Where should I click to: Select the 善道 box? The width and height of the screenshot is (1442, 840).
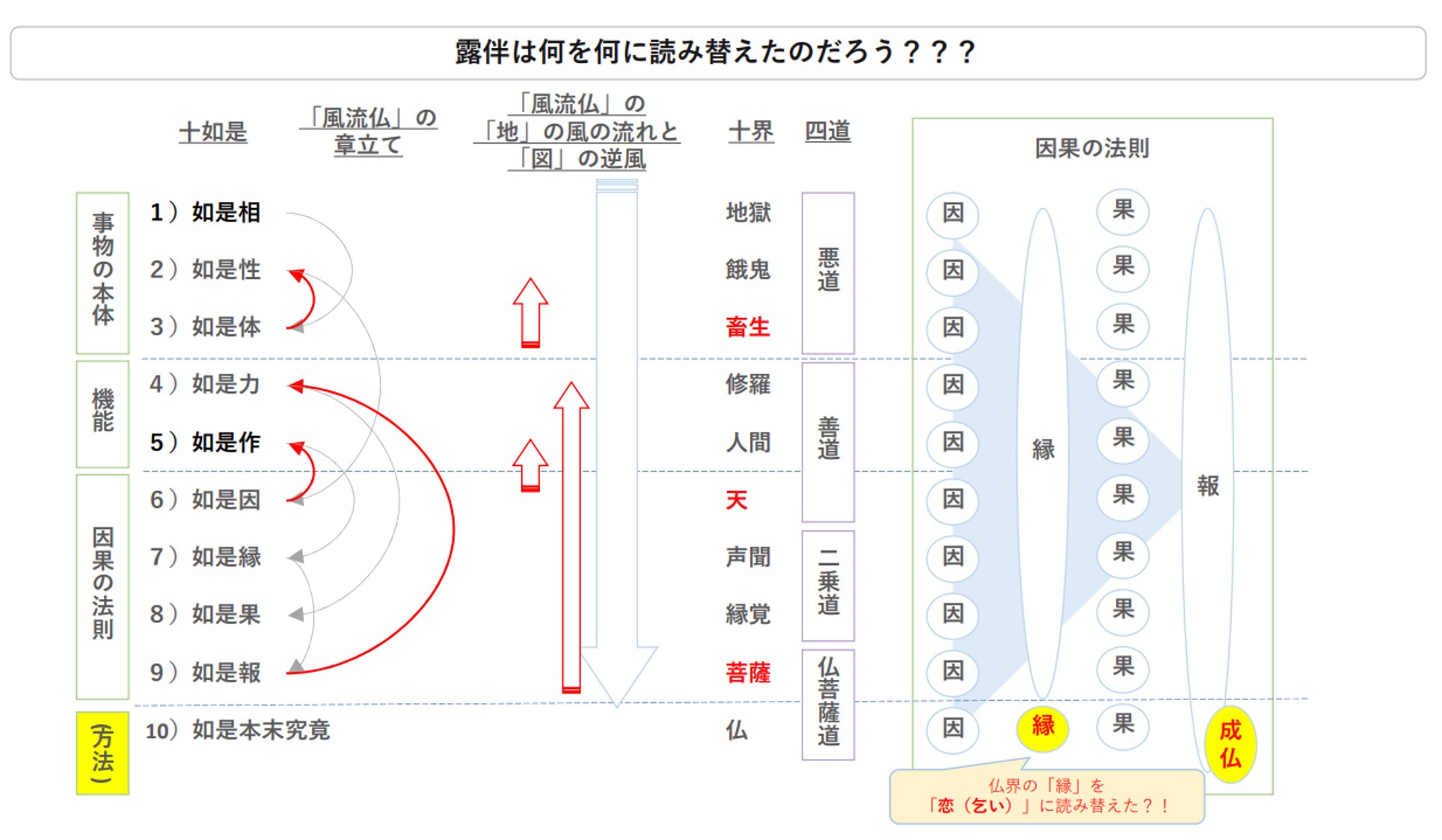pos(828,441)
